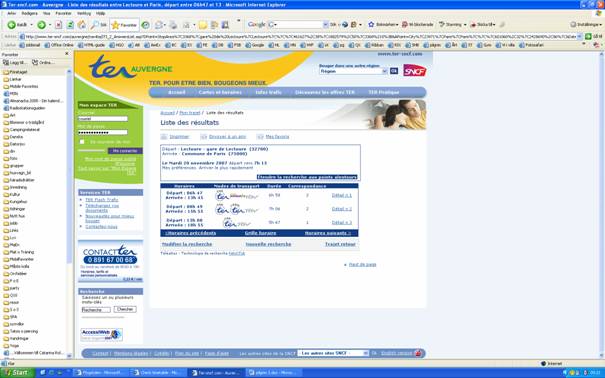Open the Favorites star toolbar button

pos(124,25)
